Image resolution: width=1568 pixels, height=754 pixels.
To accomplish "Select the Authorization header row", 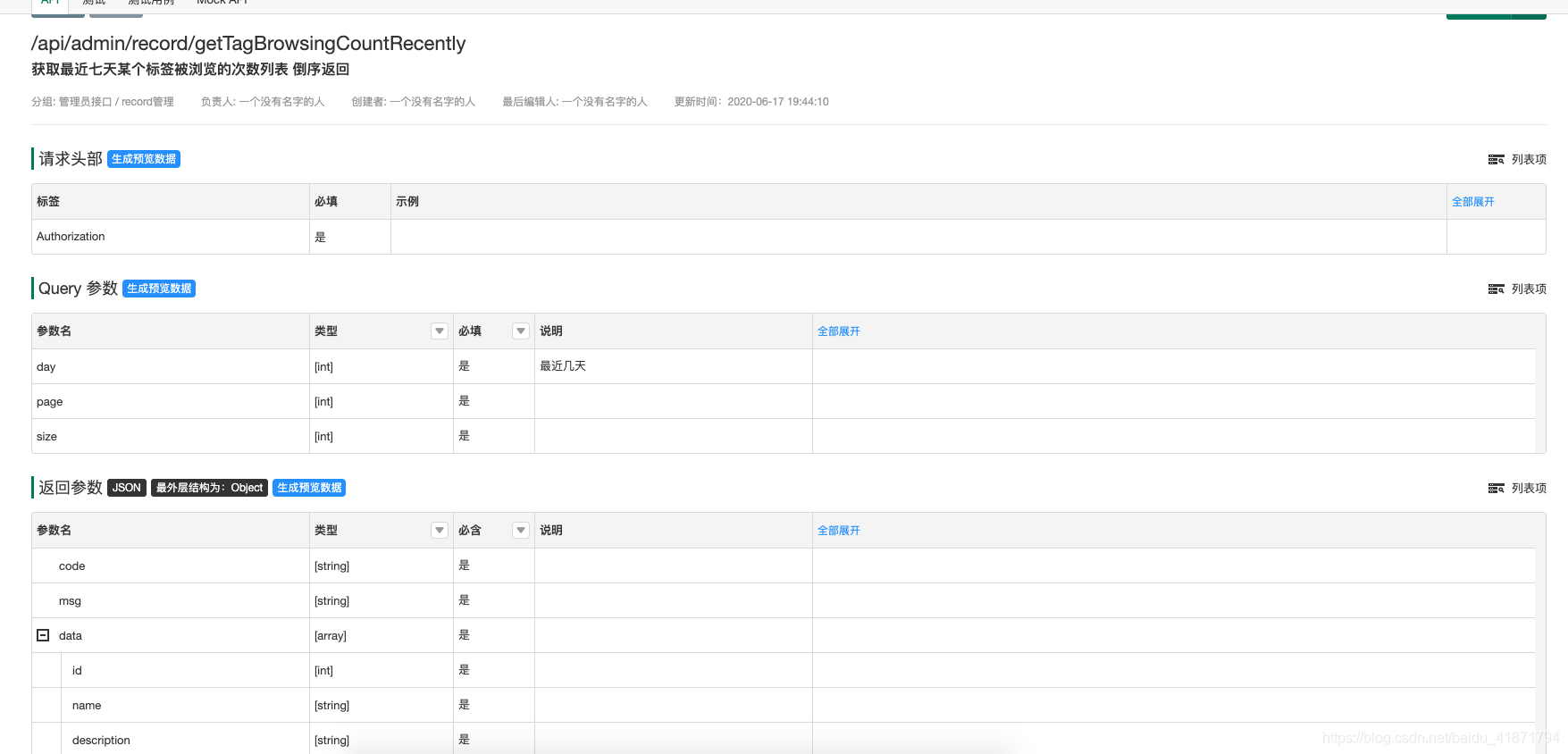I will click(x=789, y=237).
